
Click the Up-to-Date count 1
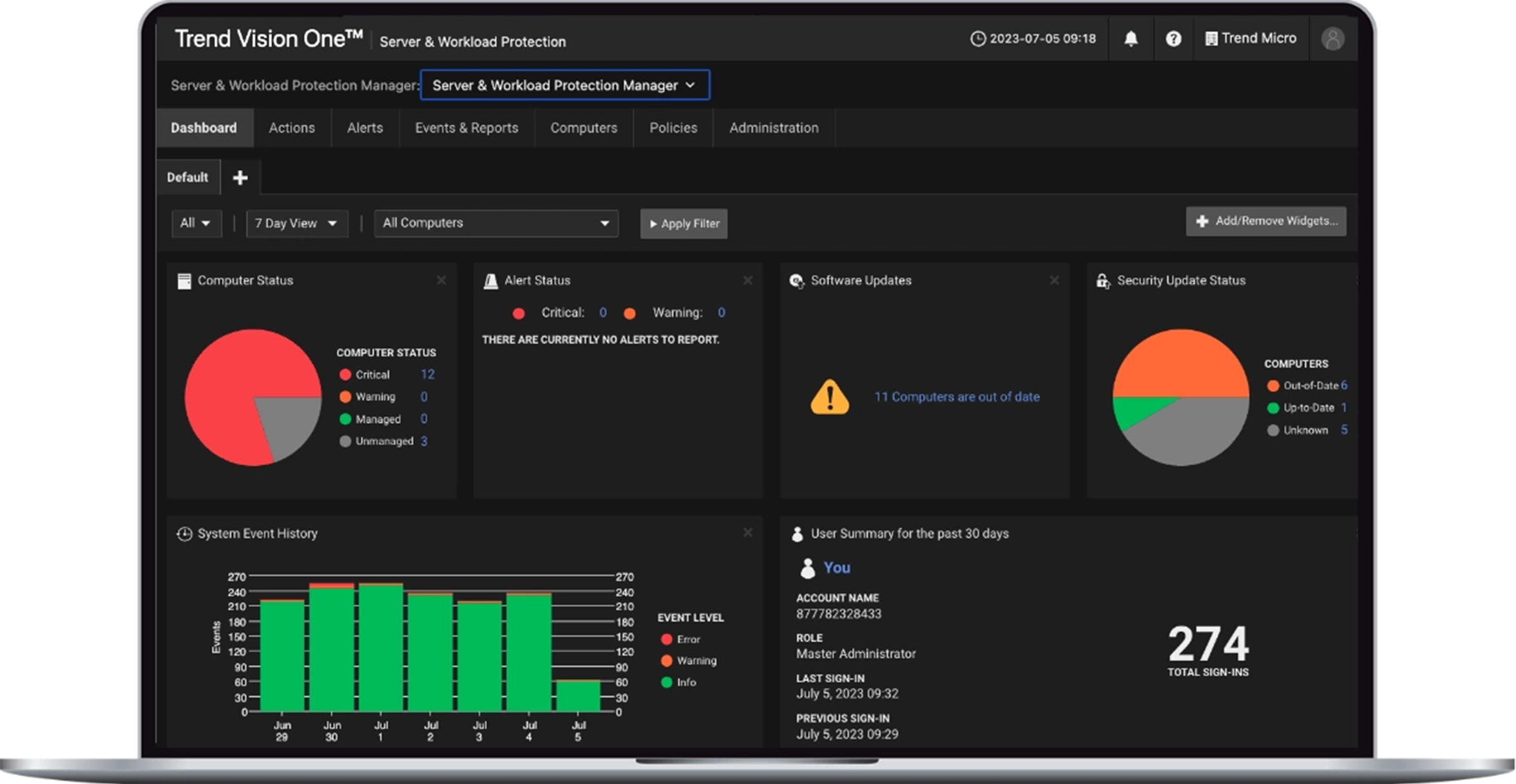(1344, 407)
